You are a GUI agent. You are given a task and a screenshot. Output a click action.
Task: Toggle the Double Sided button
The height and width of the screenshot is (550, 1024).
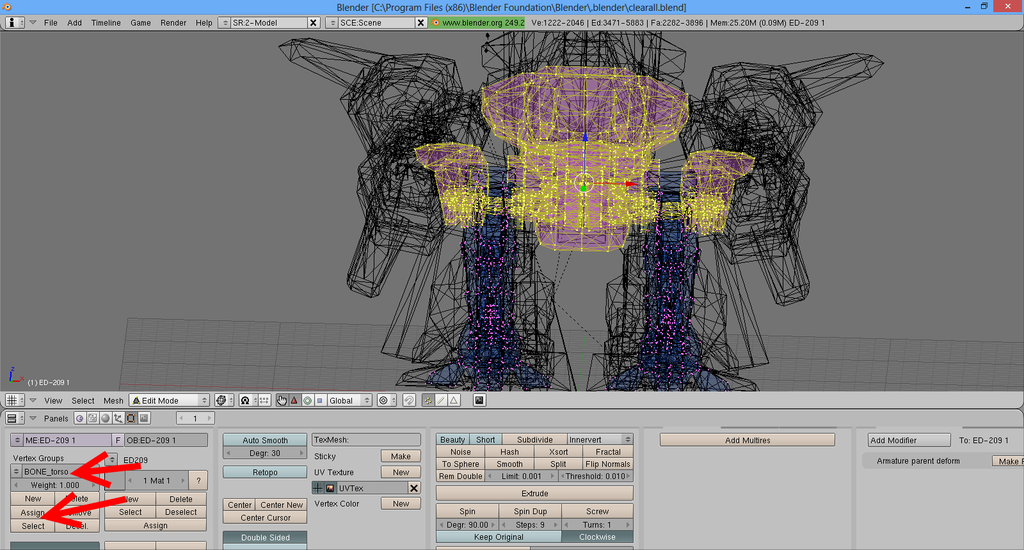click(264, 538)
